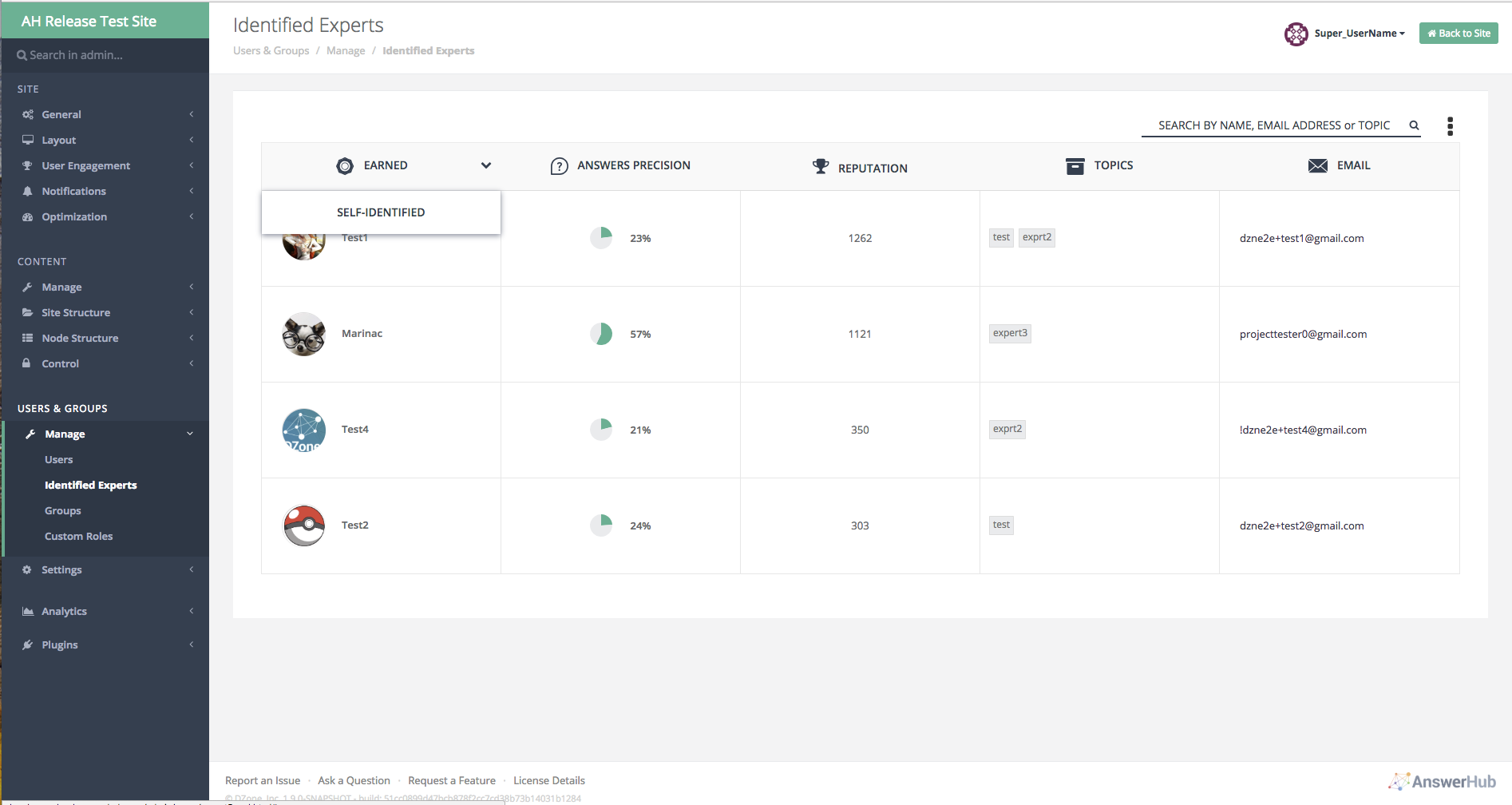The height and width of the screenshot is (805, 1512).
Task: Click the Layout monitor icon
Action: pyautogui.click(x=28, y=140)
